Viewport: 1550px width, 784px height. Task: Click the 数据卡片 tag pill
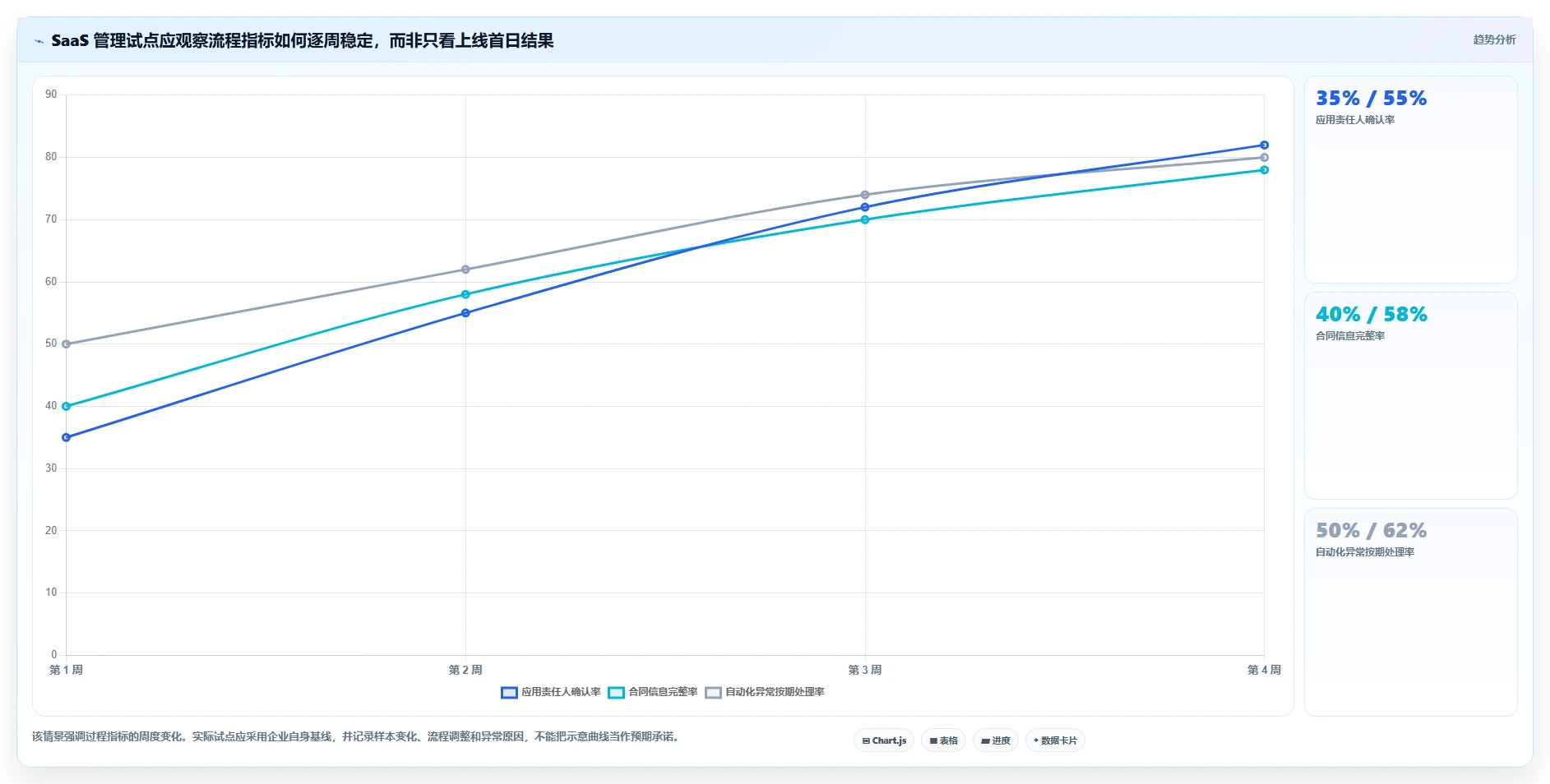click(1055, 740)
